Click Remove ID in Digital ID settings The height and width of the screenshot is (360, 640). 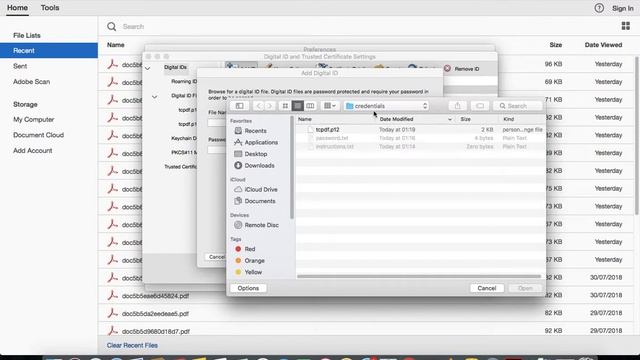click(x=462, y=69)
